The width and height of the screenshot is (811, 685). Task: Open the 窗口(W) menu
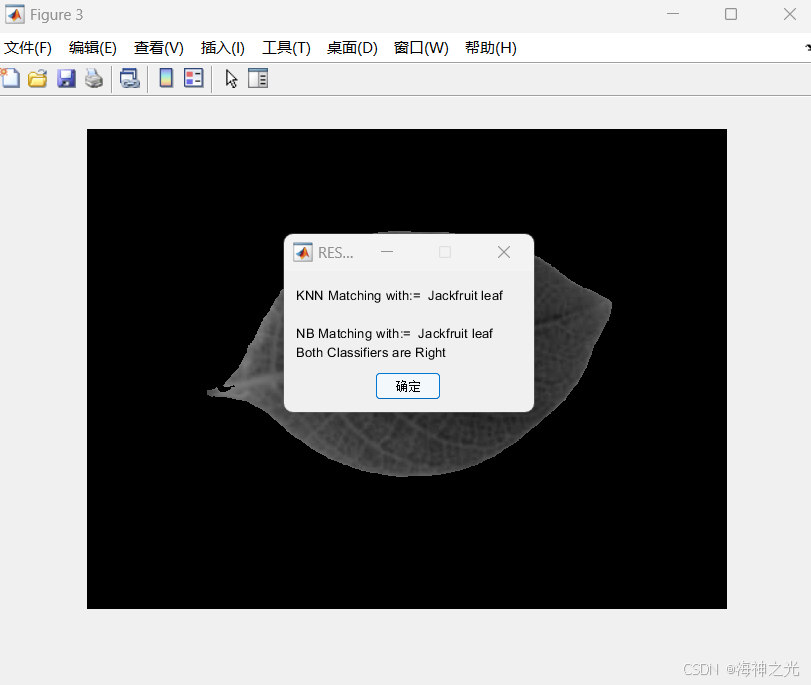(421, 47)
